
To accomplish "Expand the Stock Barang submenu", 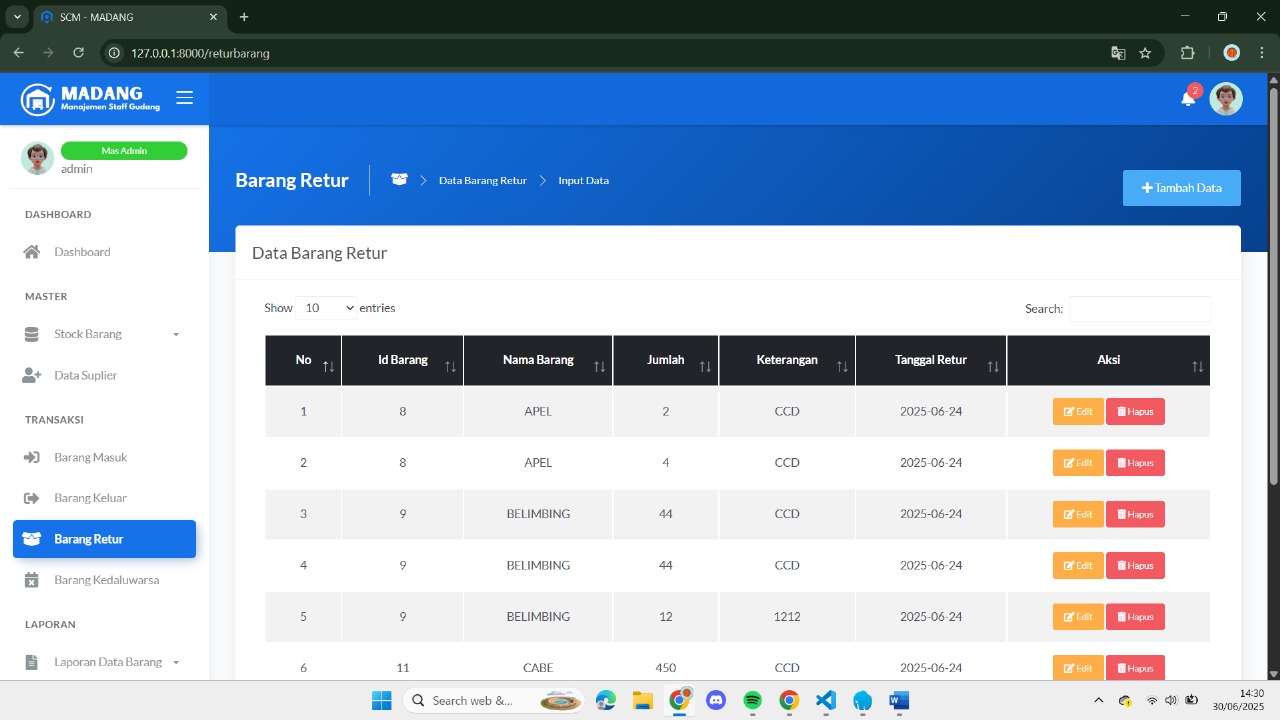I will click(176, 334).
